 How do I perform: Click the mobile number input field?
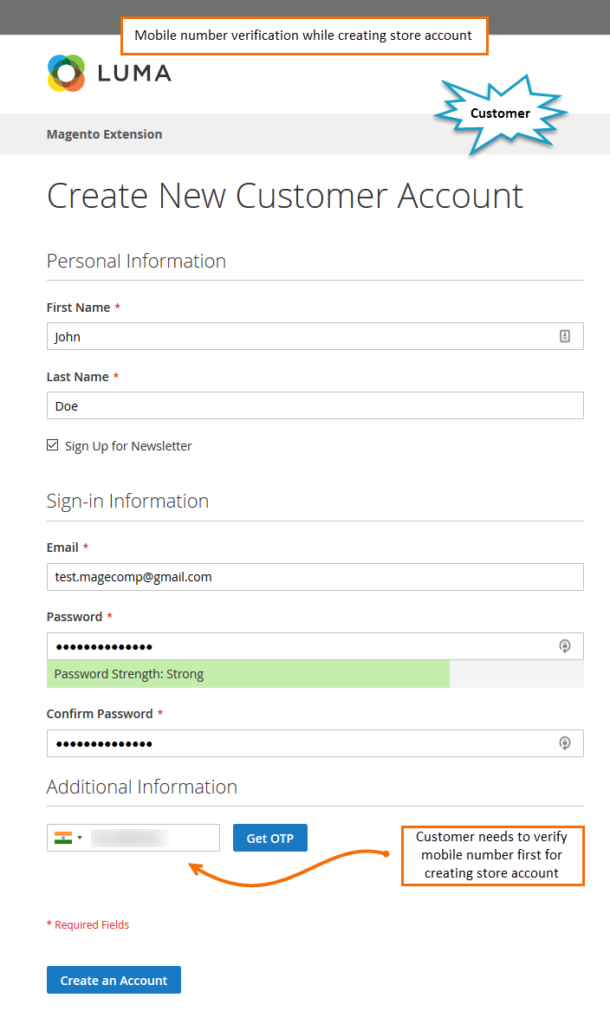coord(154,838)
